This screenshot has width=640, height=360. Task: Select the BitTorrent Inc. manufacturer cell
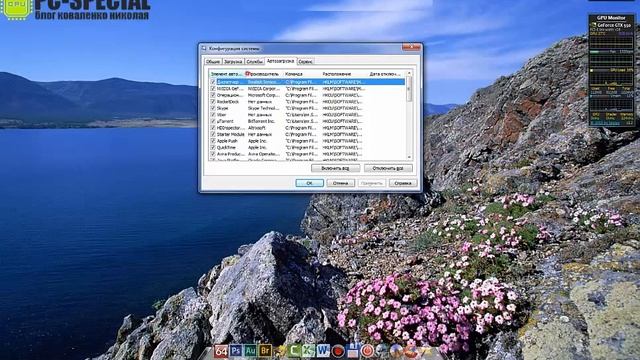tap(261, 121)
